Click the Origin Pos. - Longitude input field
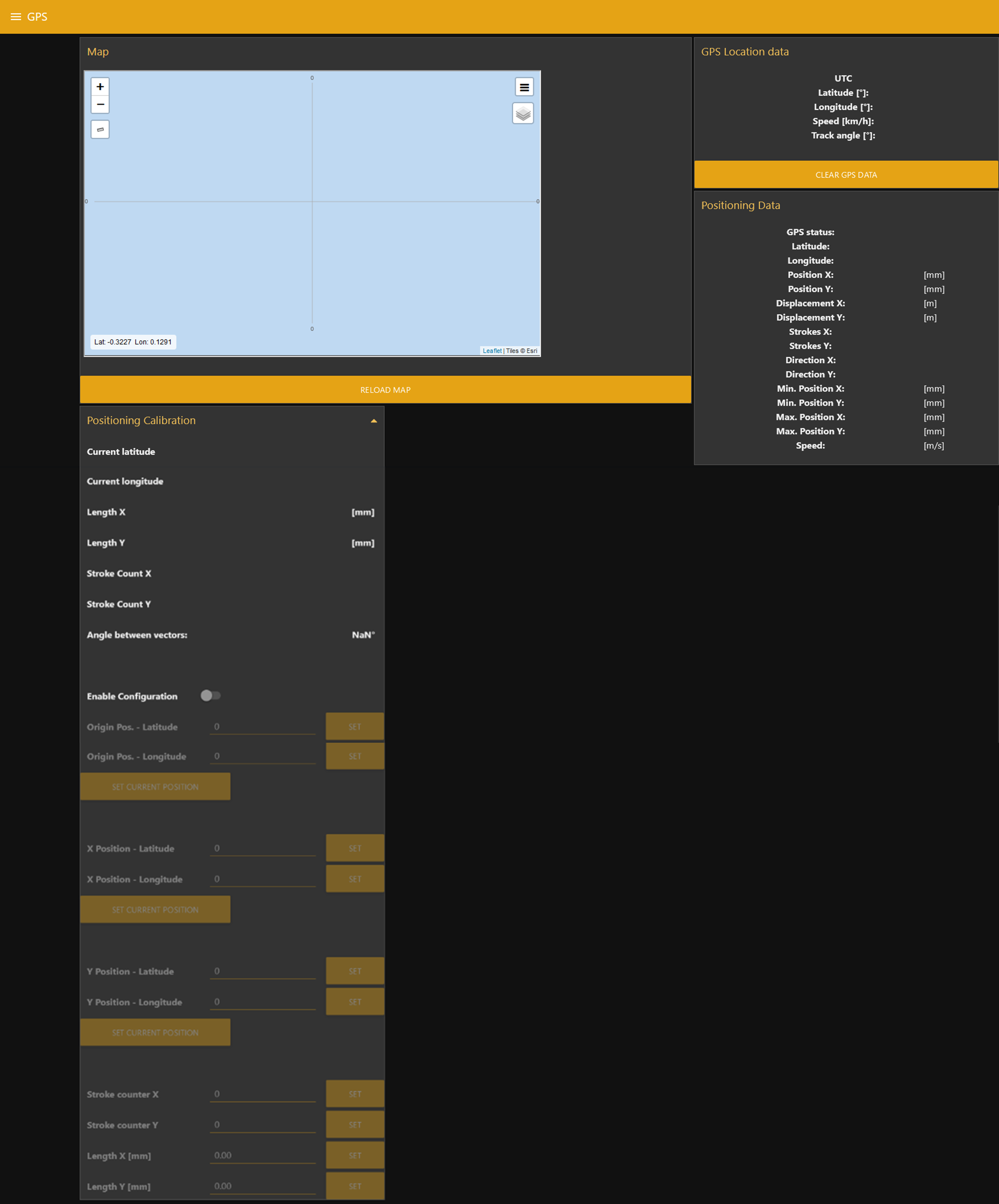Screen dimensions: 999x1204 tap(262, 756)
